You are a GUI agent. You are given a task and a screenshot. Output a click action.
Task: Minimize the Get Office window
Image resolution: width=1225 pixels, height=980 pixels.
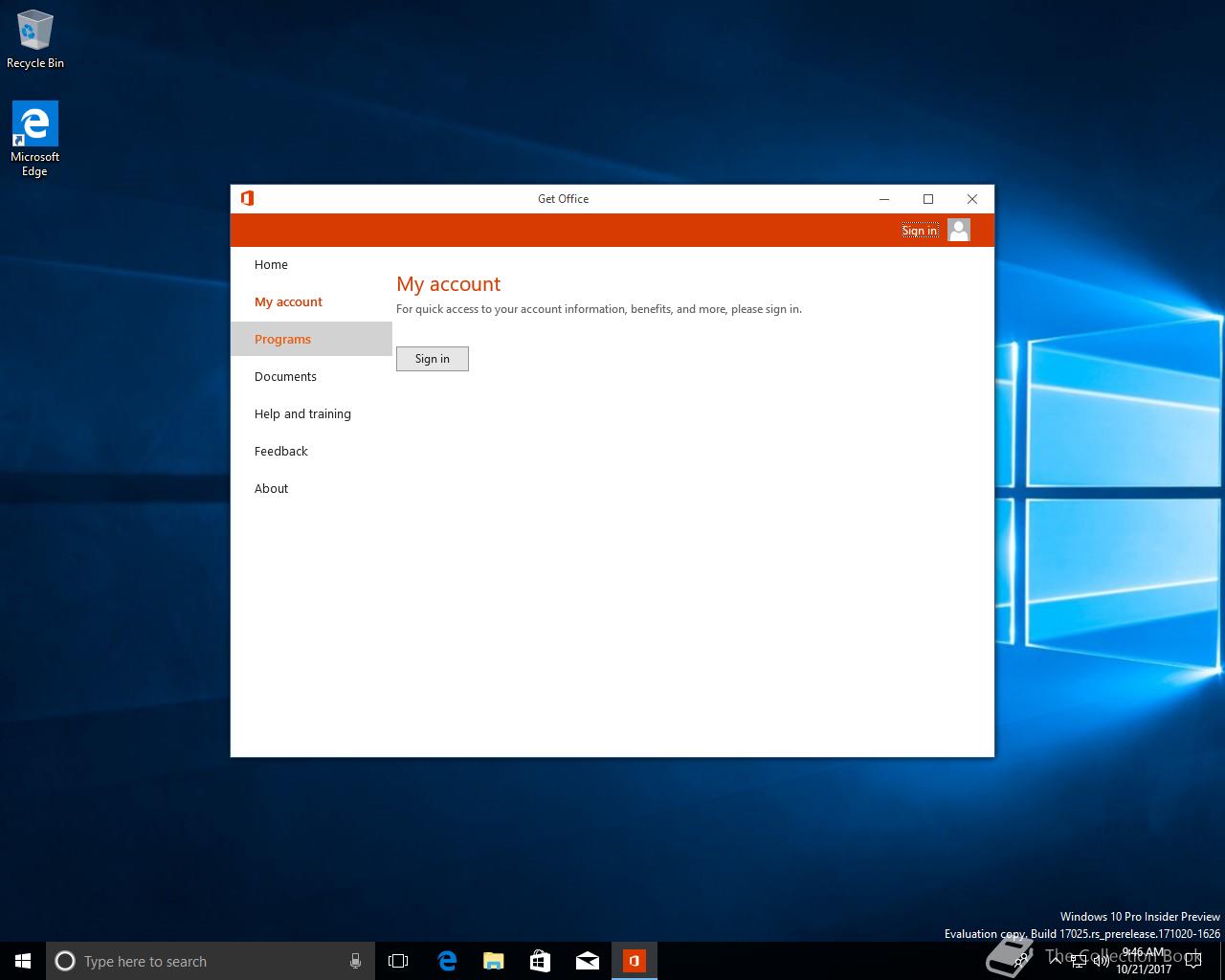(x=884, y=199)
